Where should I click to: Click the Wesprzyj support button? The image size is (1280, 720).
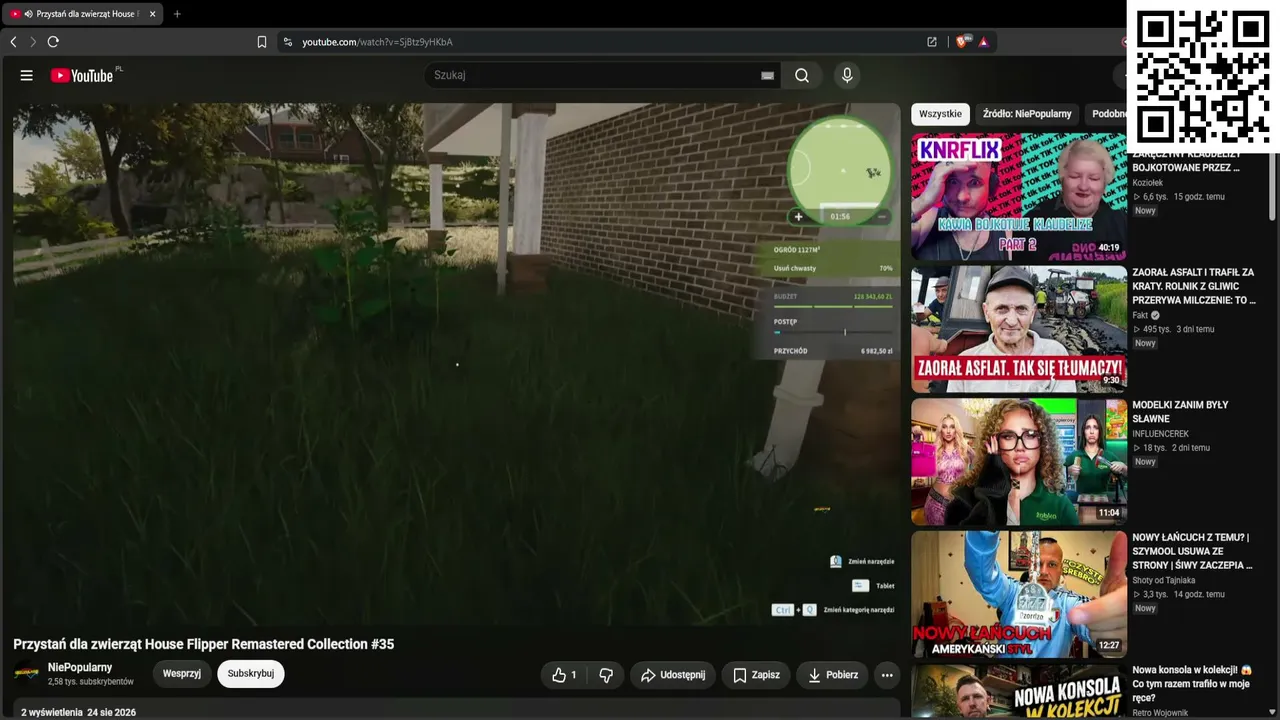[182, 674]
